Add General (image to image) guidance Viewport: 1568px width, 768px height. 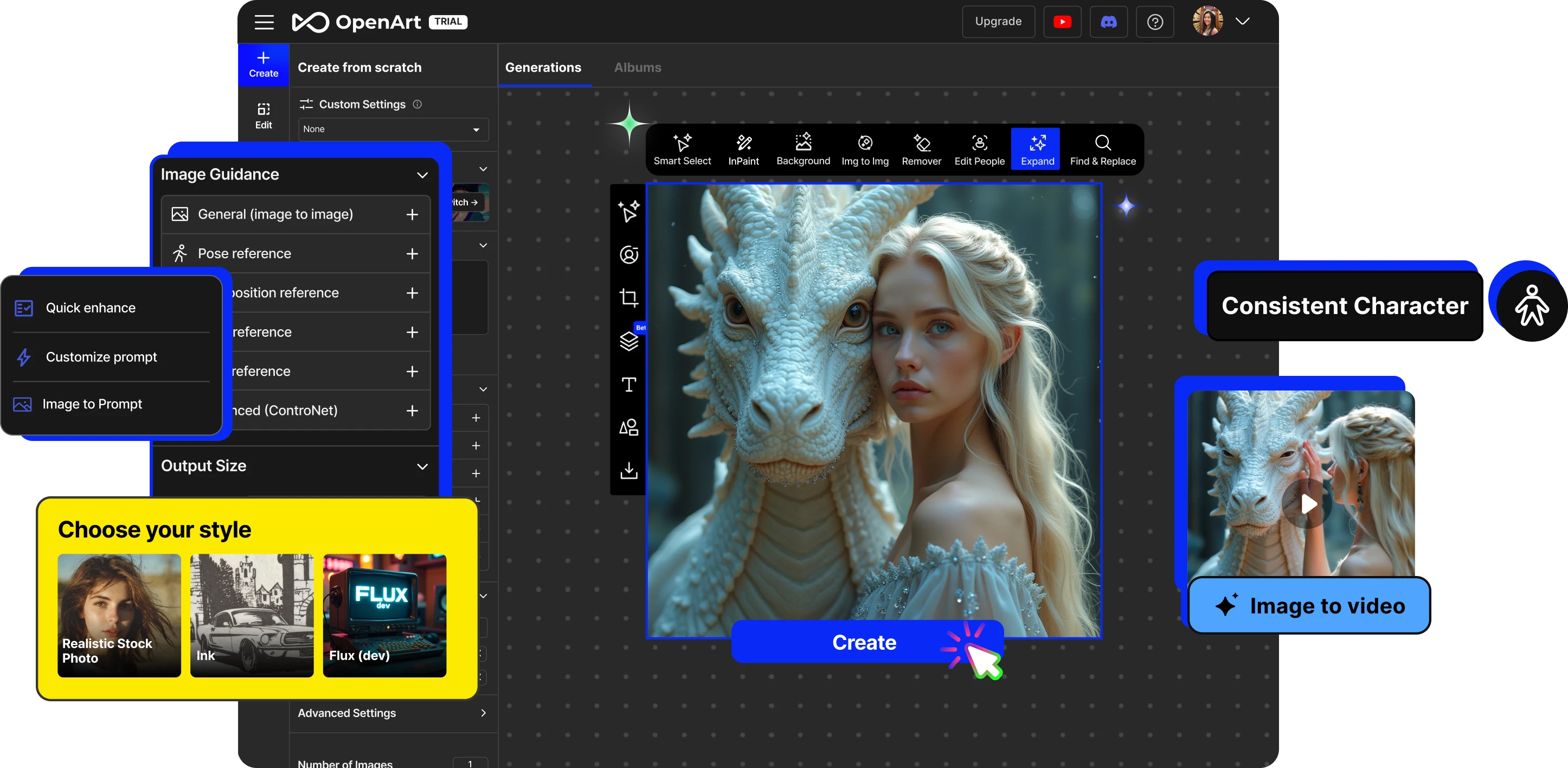[x=412, y=214]
